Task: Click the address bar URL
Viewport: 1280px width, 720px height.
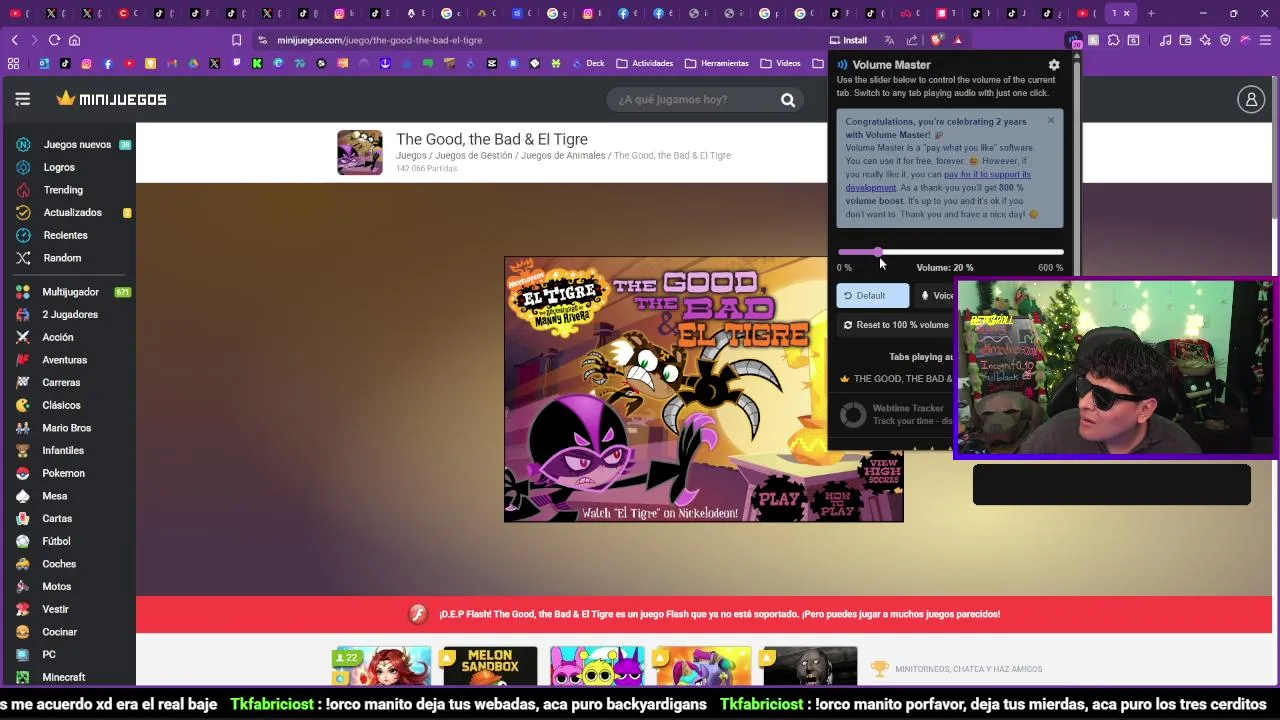Action: pos(380,40)
